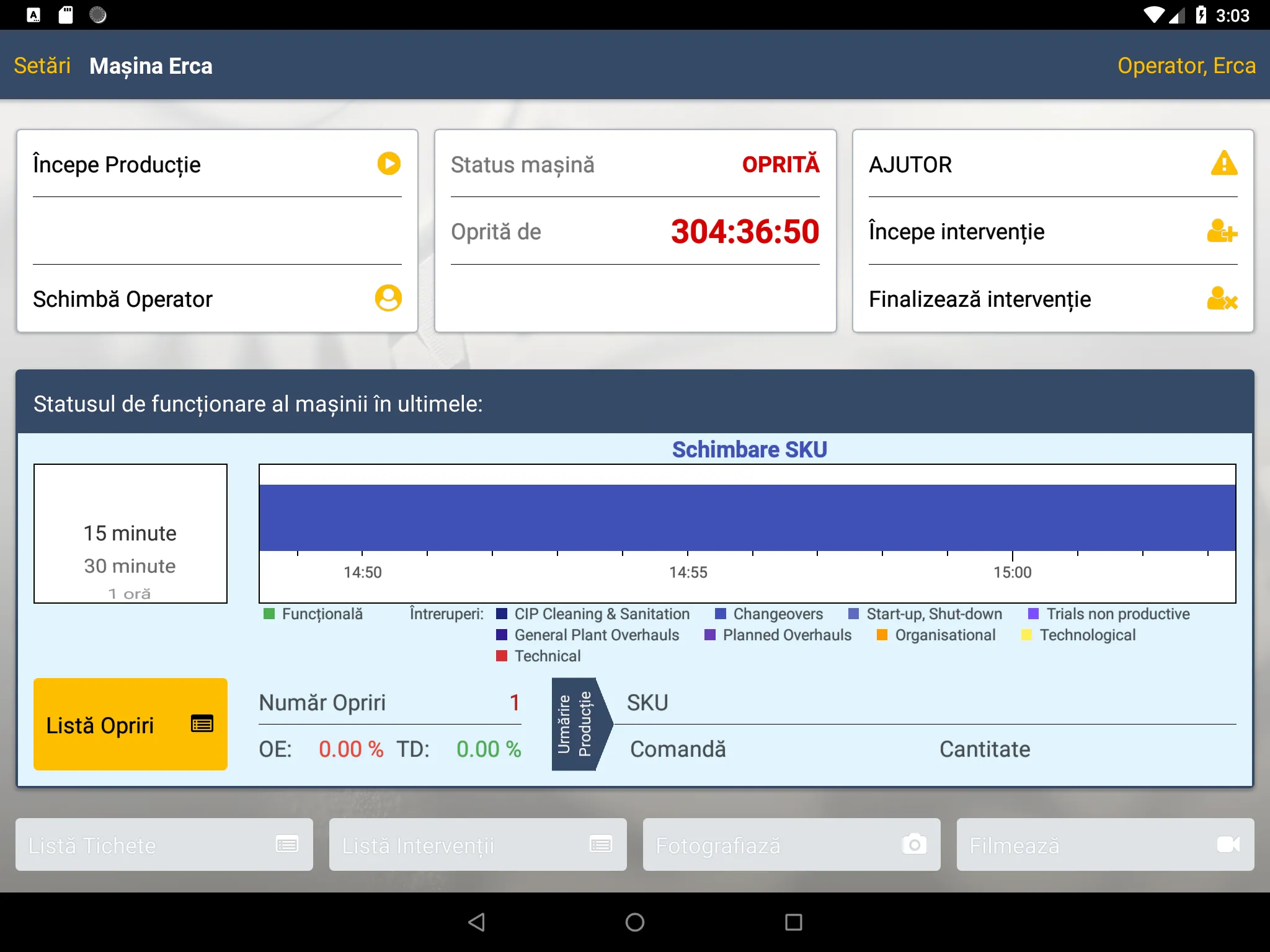Tap the 14:55 timeline label
This screenshot has width=1270, height=952.
coord(688,572)
